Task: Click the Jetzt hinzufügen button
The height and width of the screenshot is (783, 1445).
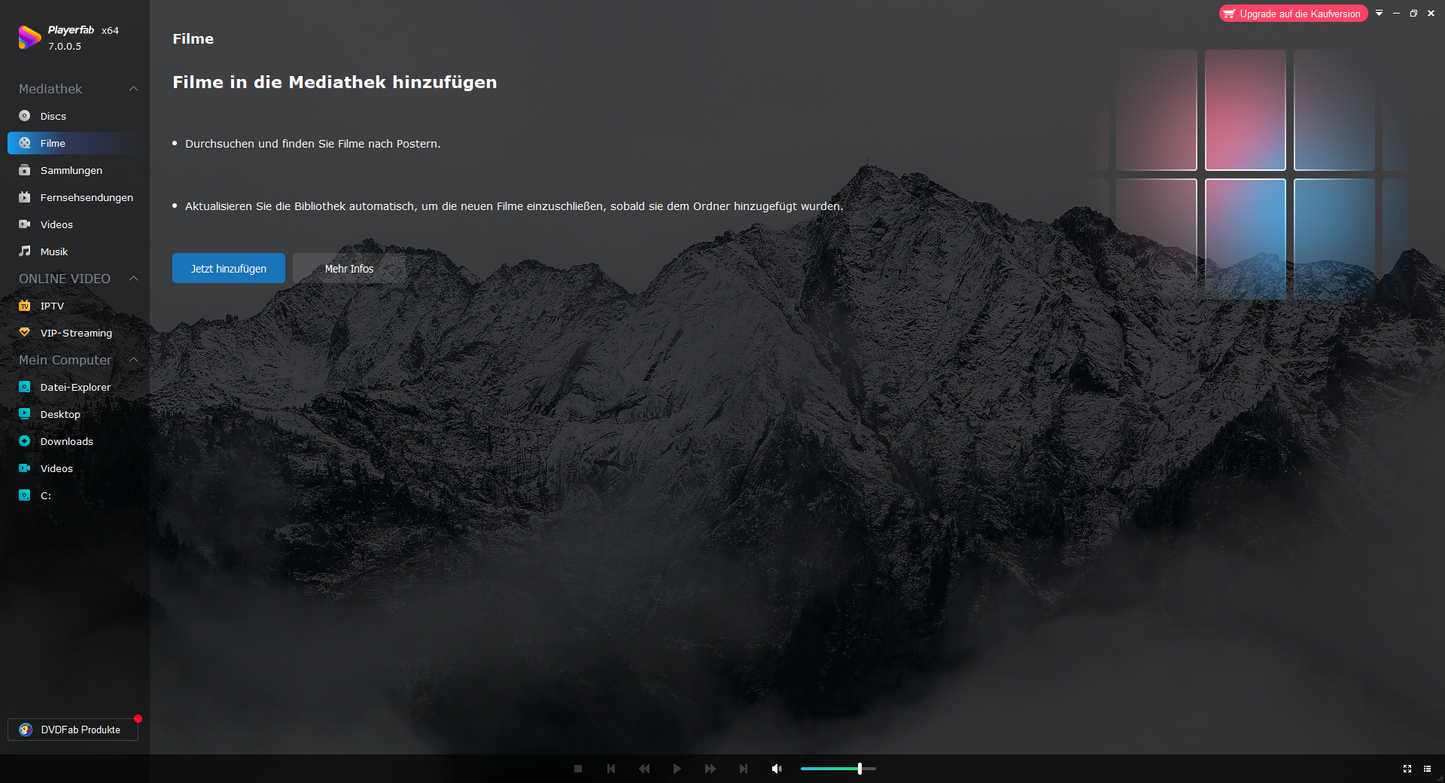Action: [x=228, y=268]
